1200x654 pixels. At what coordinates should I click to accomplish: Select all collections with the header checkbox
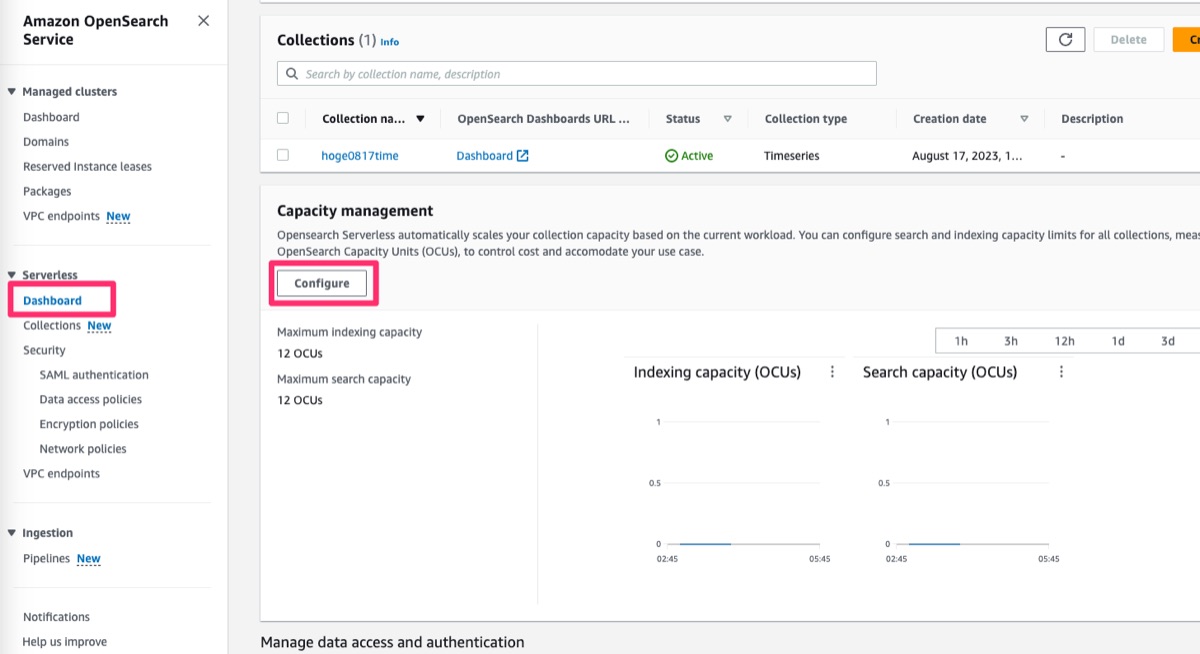282,118
